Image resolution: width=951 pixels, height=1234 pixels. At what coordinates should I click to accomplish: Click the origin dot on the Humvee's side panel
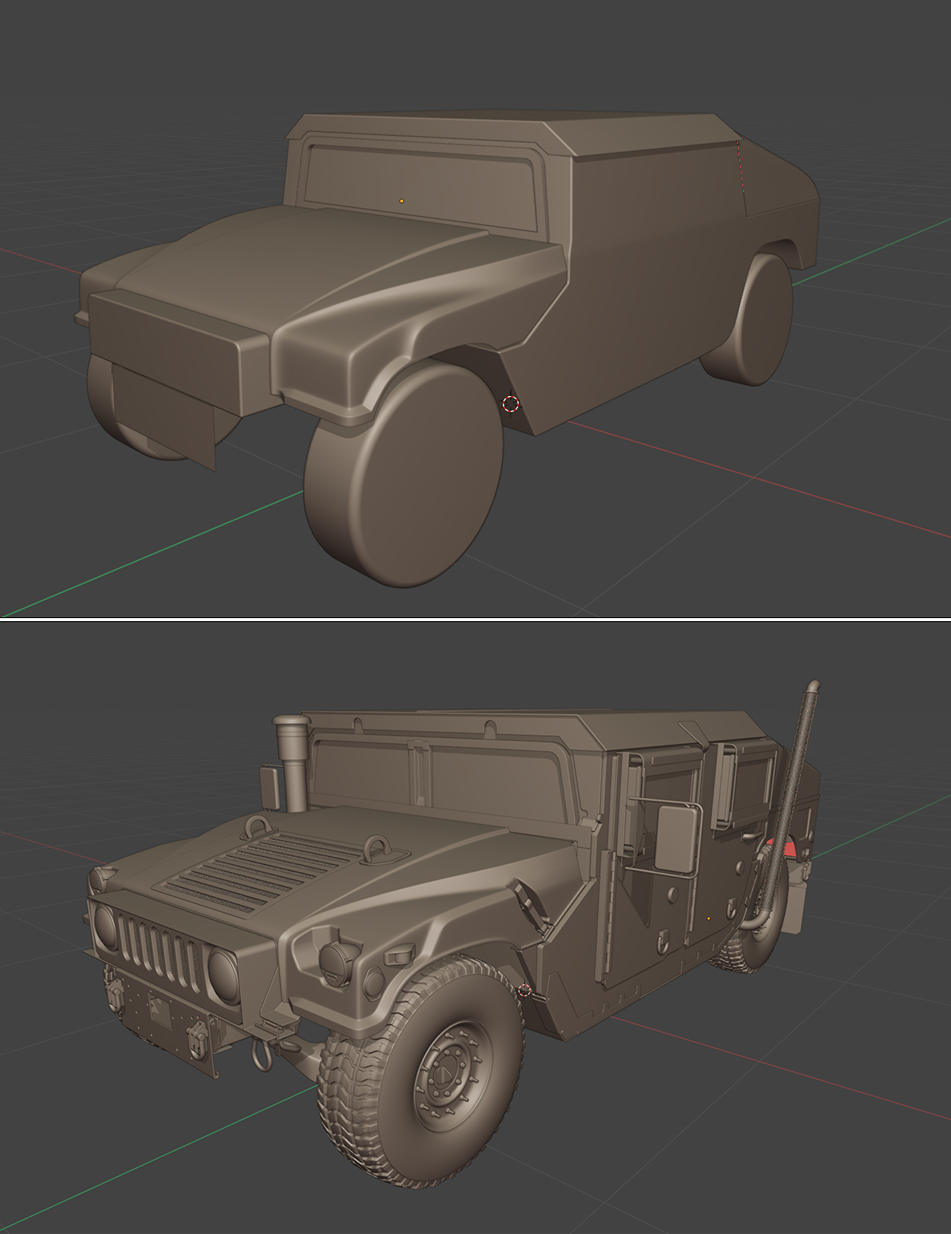click(x=709, y=918)
